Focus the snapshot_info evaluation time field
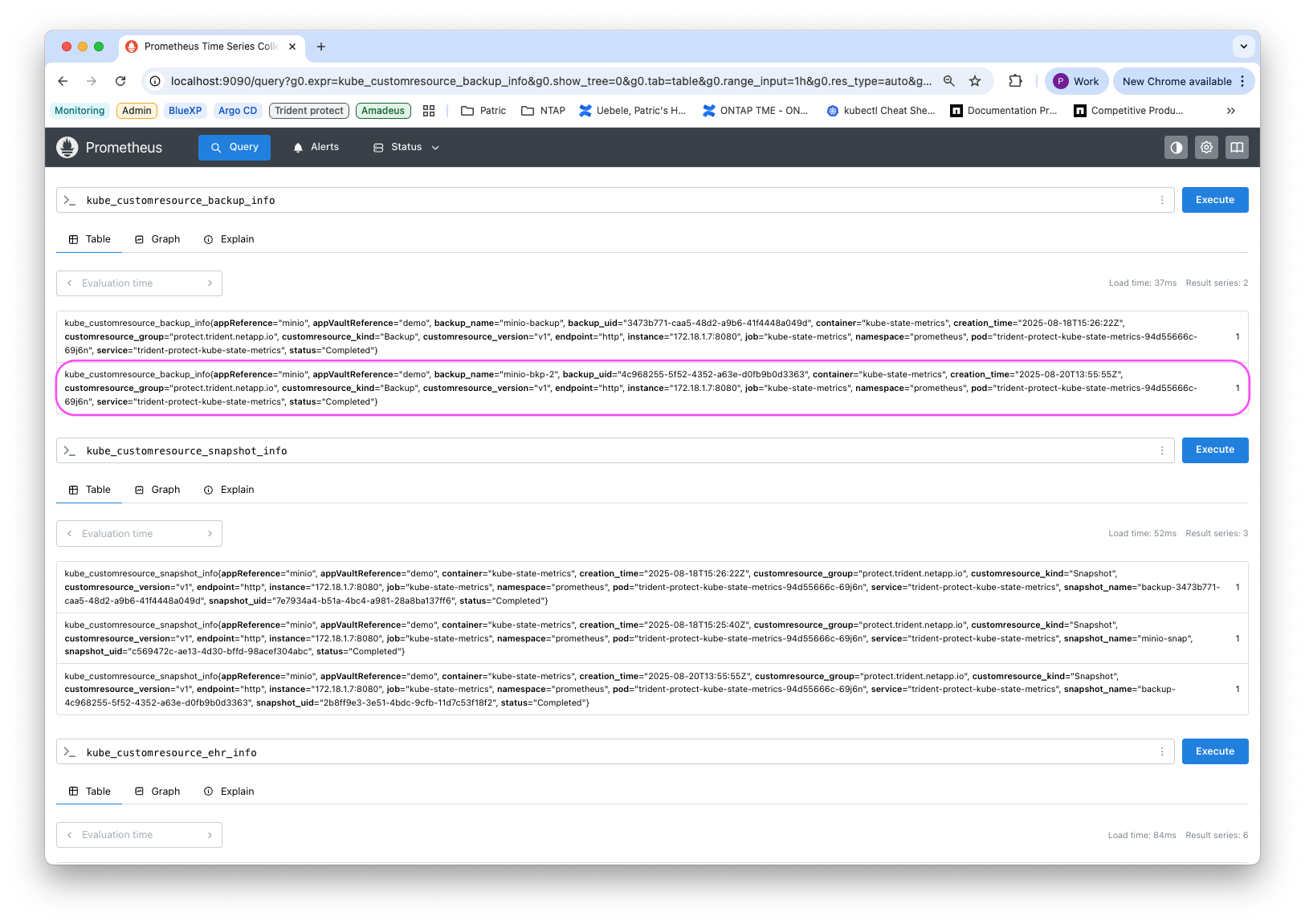 click(139, 534)
